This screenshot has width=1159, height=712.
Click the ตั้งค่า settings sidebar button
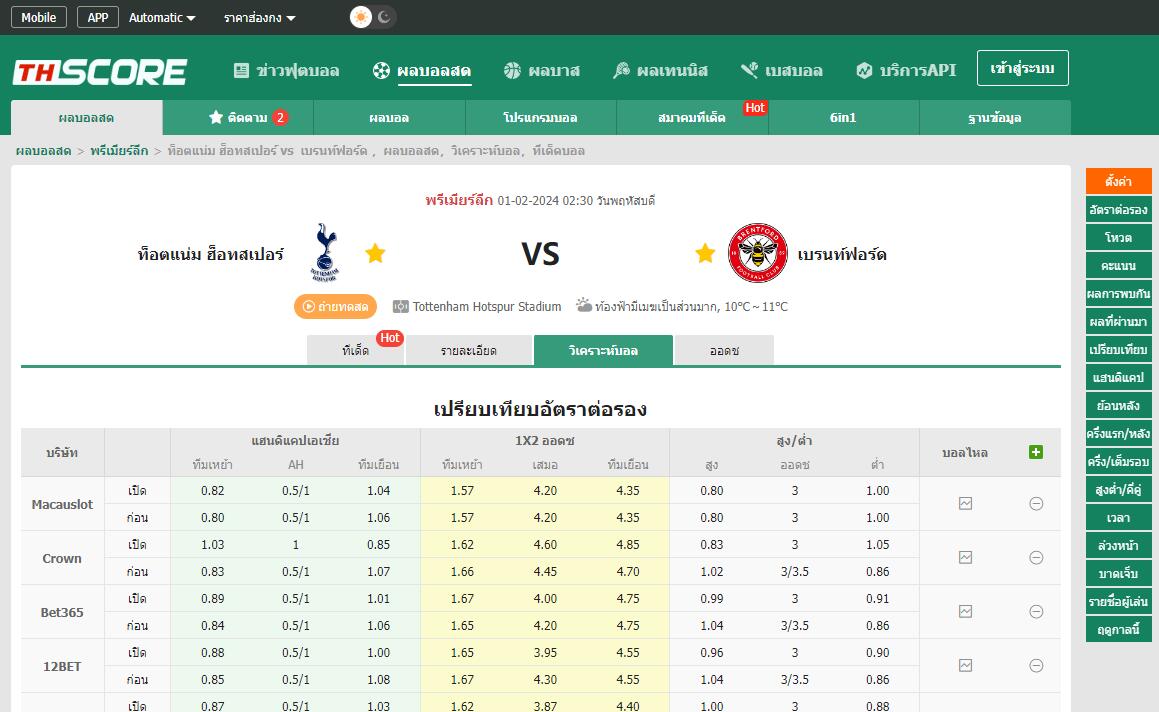(1118, 181)
